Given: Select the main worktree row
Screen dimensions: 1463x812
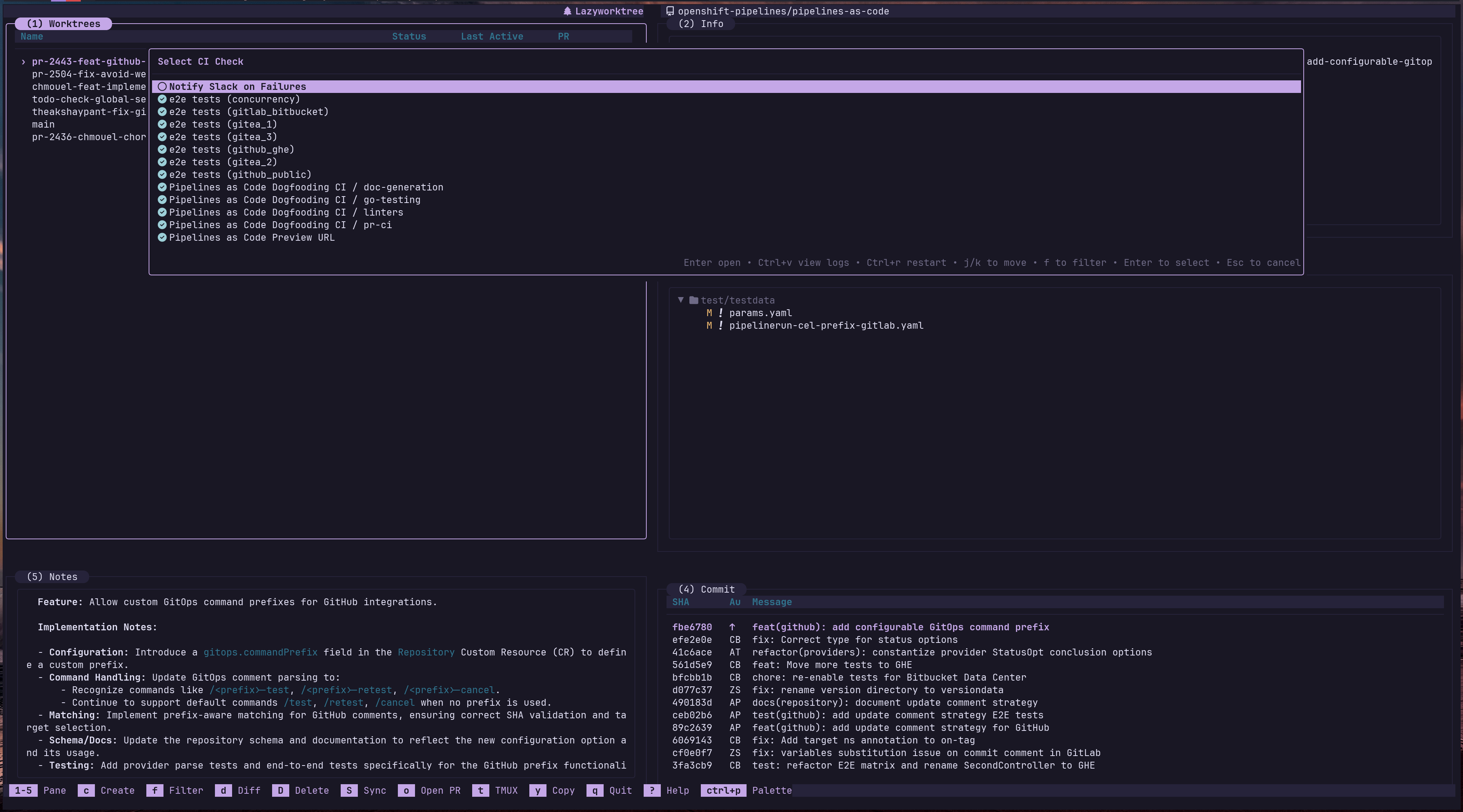Looking at the screenshot, I should (x=43, y=124).
